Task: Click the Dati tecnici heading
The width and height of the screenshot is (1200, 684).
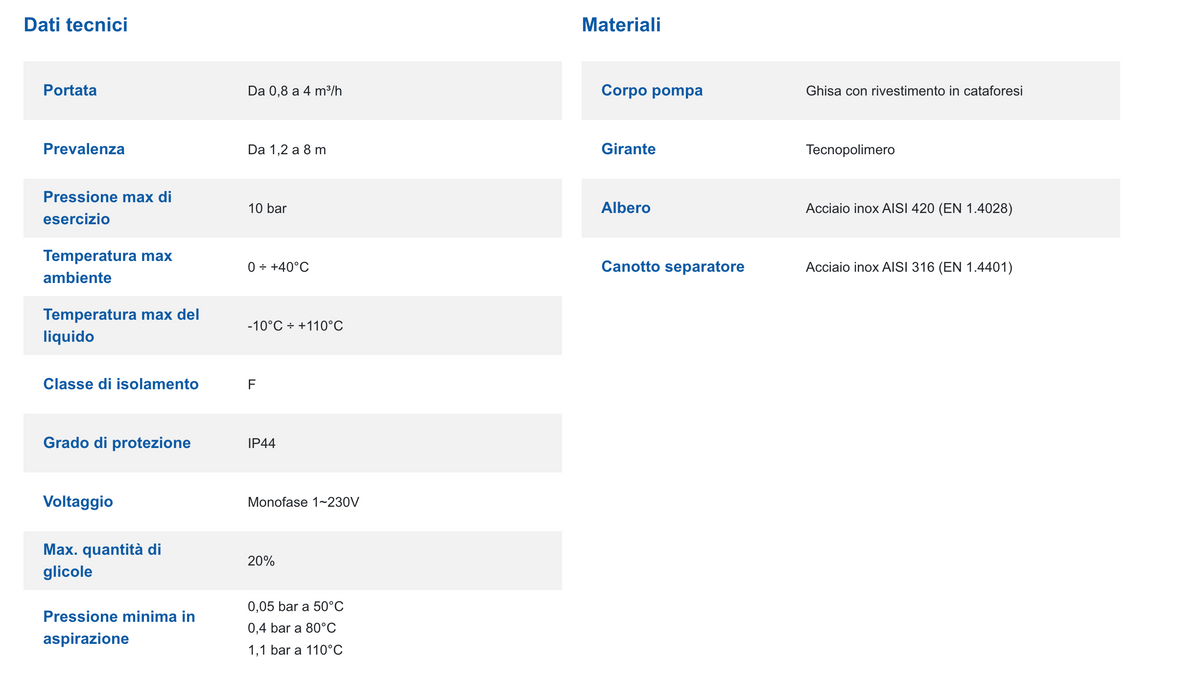Action: pyautogui.click(x=75, y=25)
